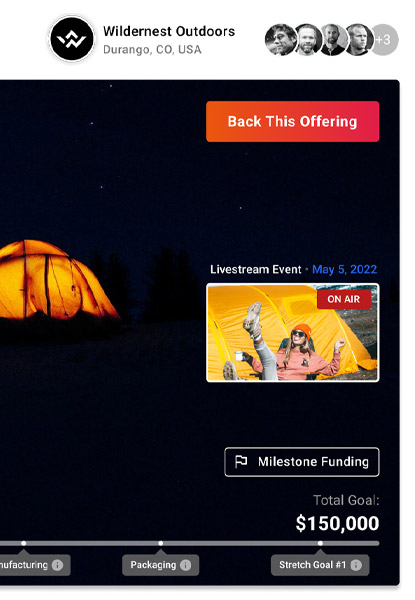This screenshot has height=600, width=415.
Task: Open the Milestone Funding button
Action: coord(302,462)
